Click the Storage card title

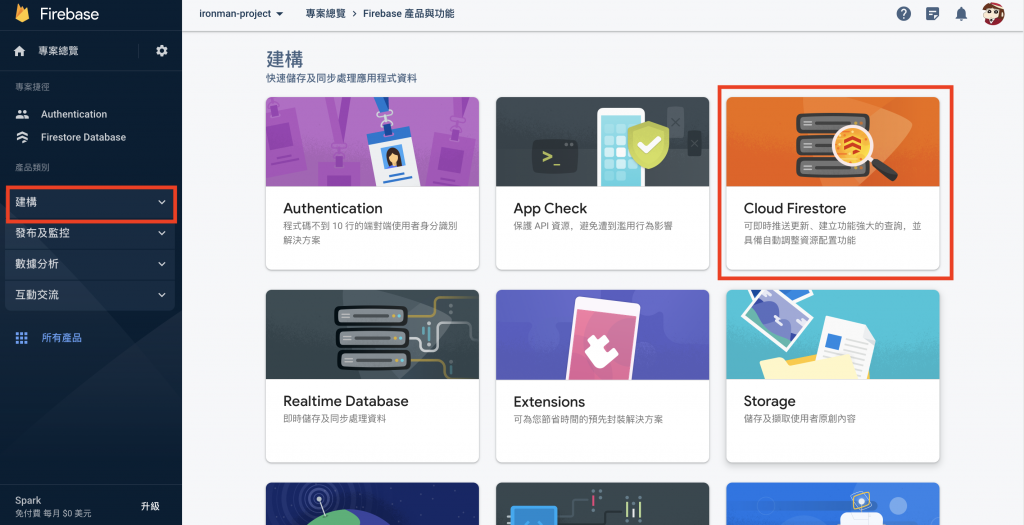(769, 401)
